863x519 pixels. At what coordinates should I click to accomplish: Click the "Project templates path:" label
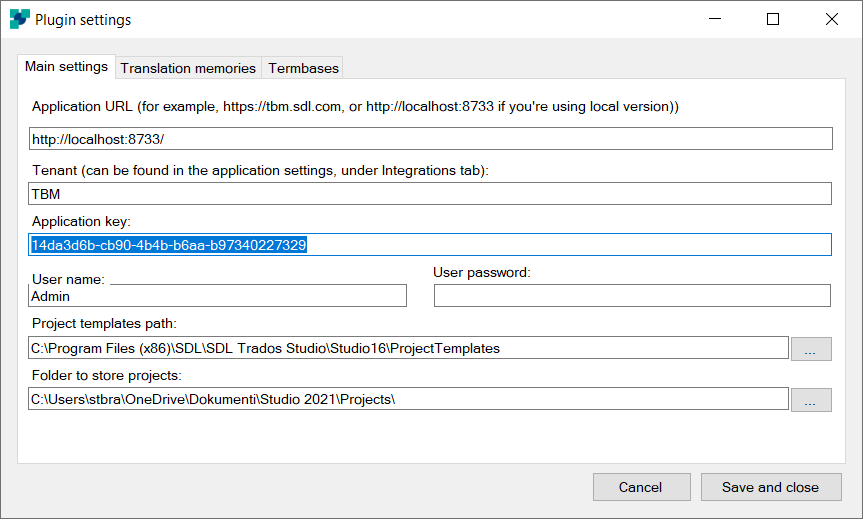[105, 323]
